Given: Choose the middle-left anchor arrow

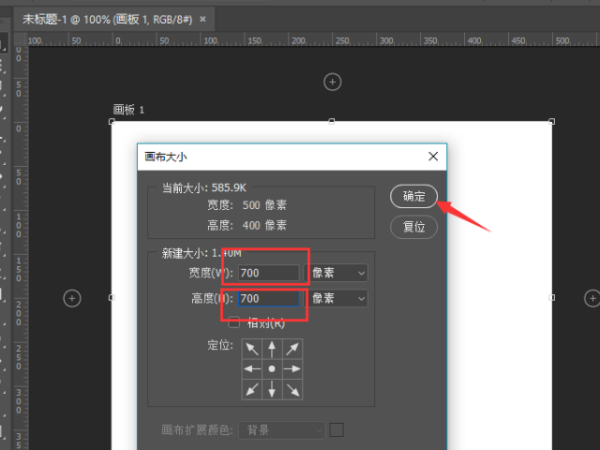Looking at the screenshot, I should pos(250,368).
